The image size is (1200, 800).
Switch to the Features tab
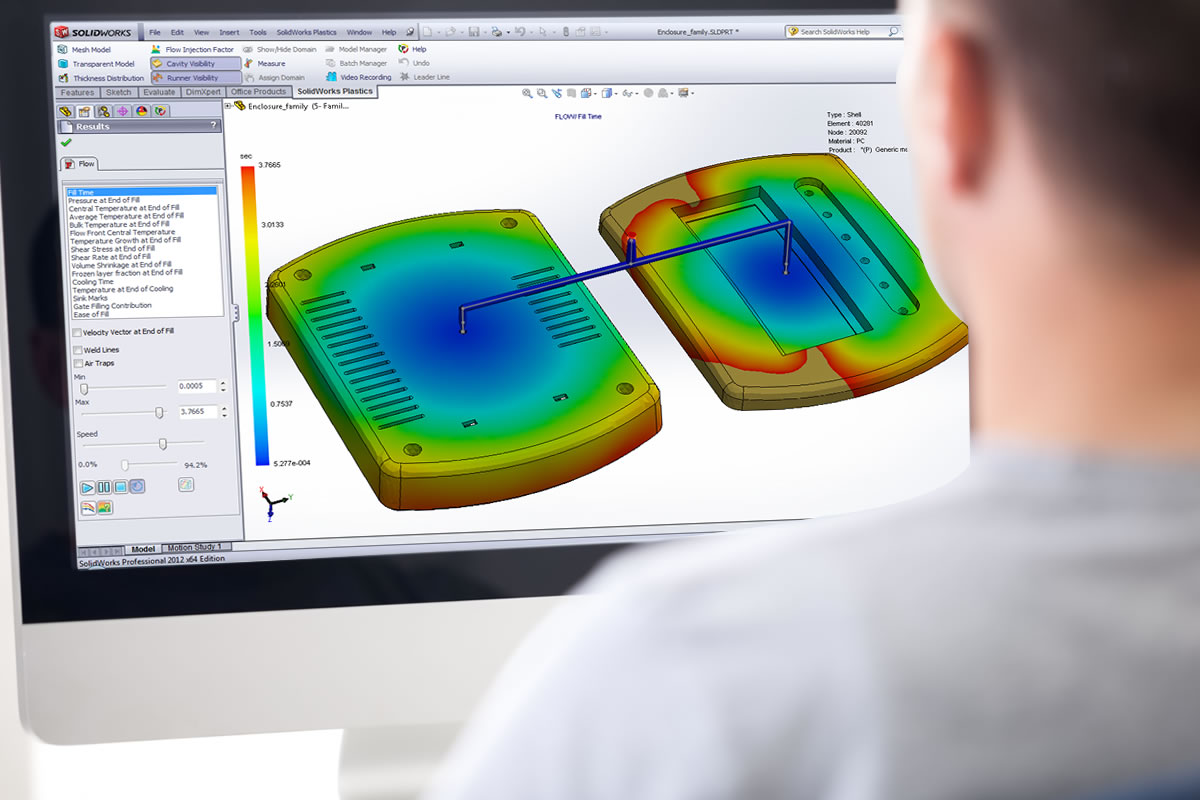tap(77, 93)
